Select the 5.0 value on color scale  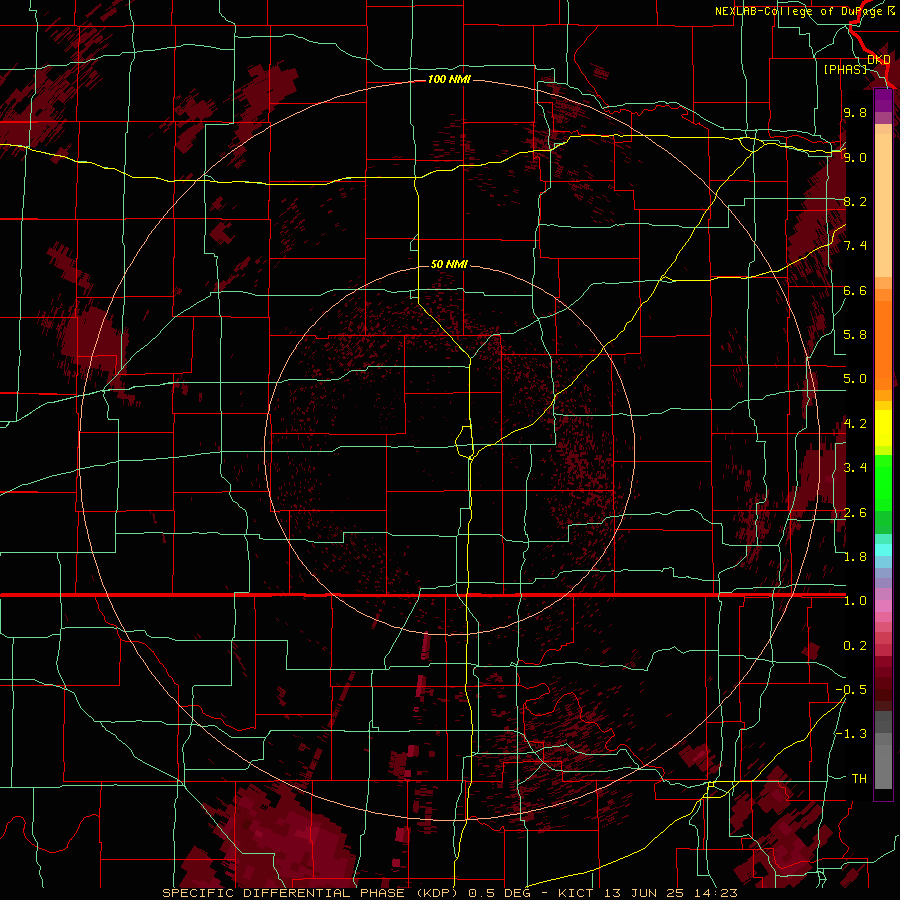click(855, 379)
